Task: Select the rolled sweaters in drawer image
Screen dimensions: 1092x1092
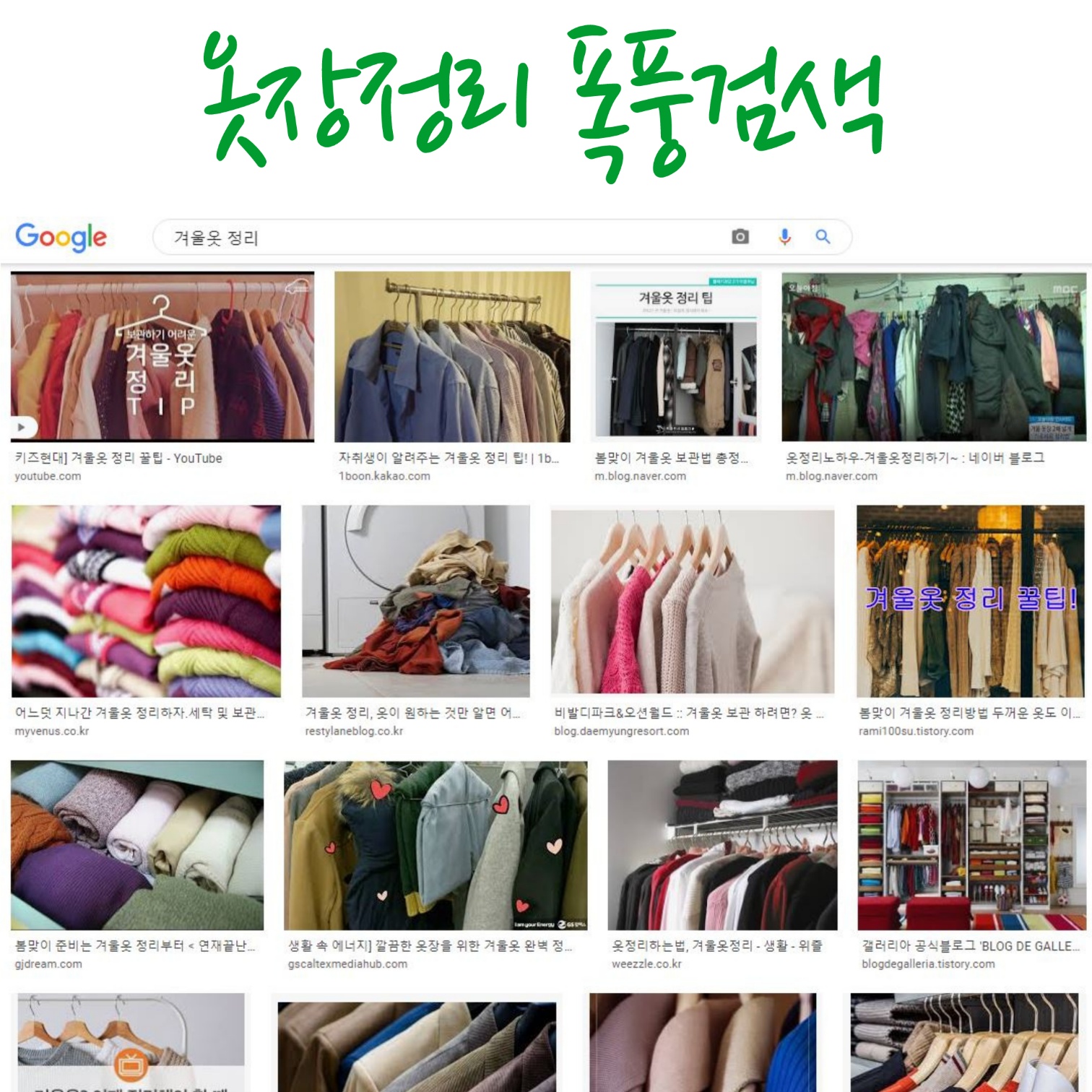Action: pos(137,845)
